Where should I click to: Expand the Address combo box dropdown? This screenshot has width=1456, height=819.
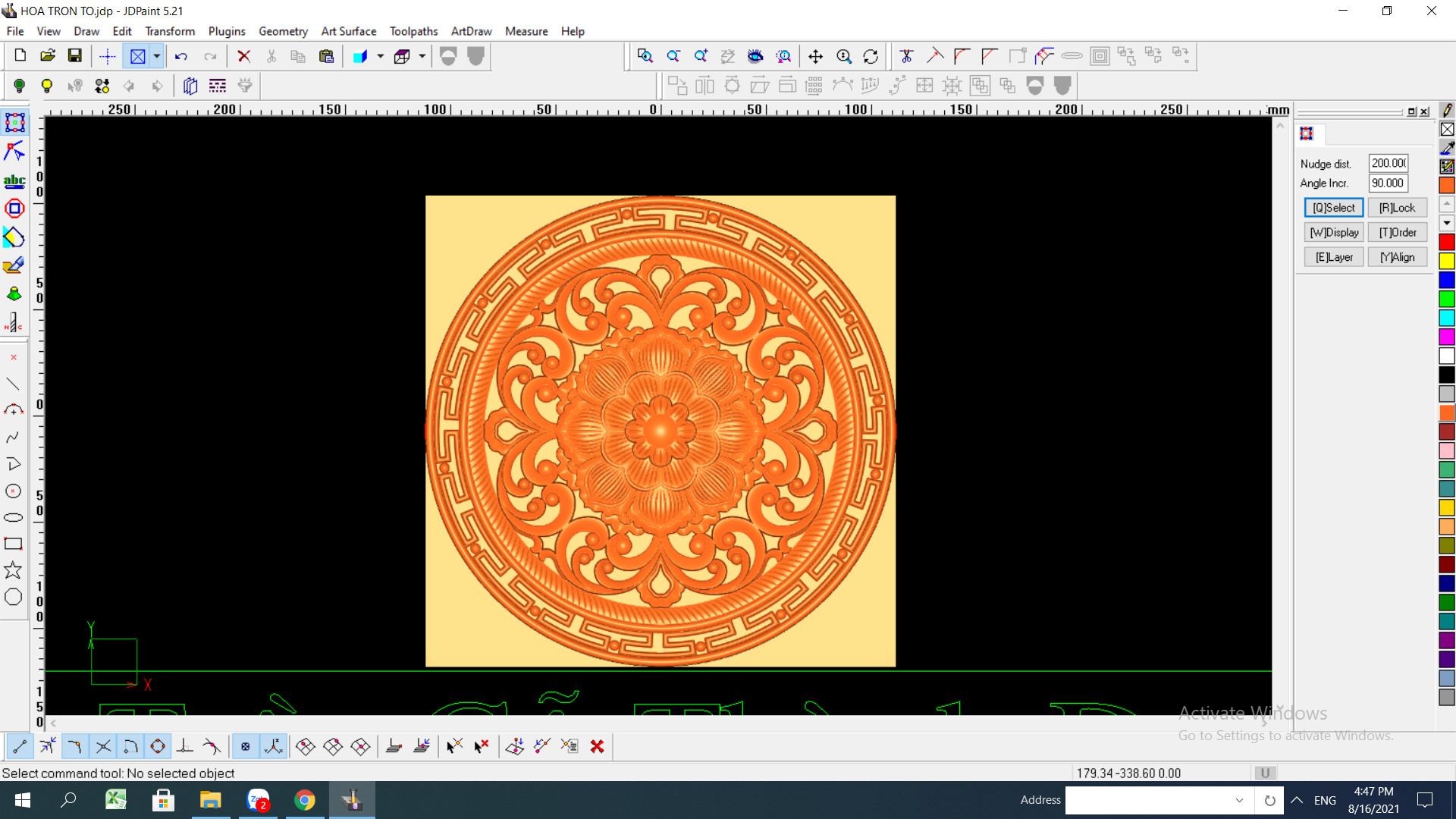point(1239,800)
